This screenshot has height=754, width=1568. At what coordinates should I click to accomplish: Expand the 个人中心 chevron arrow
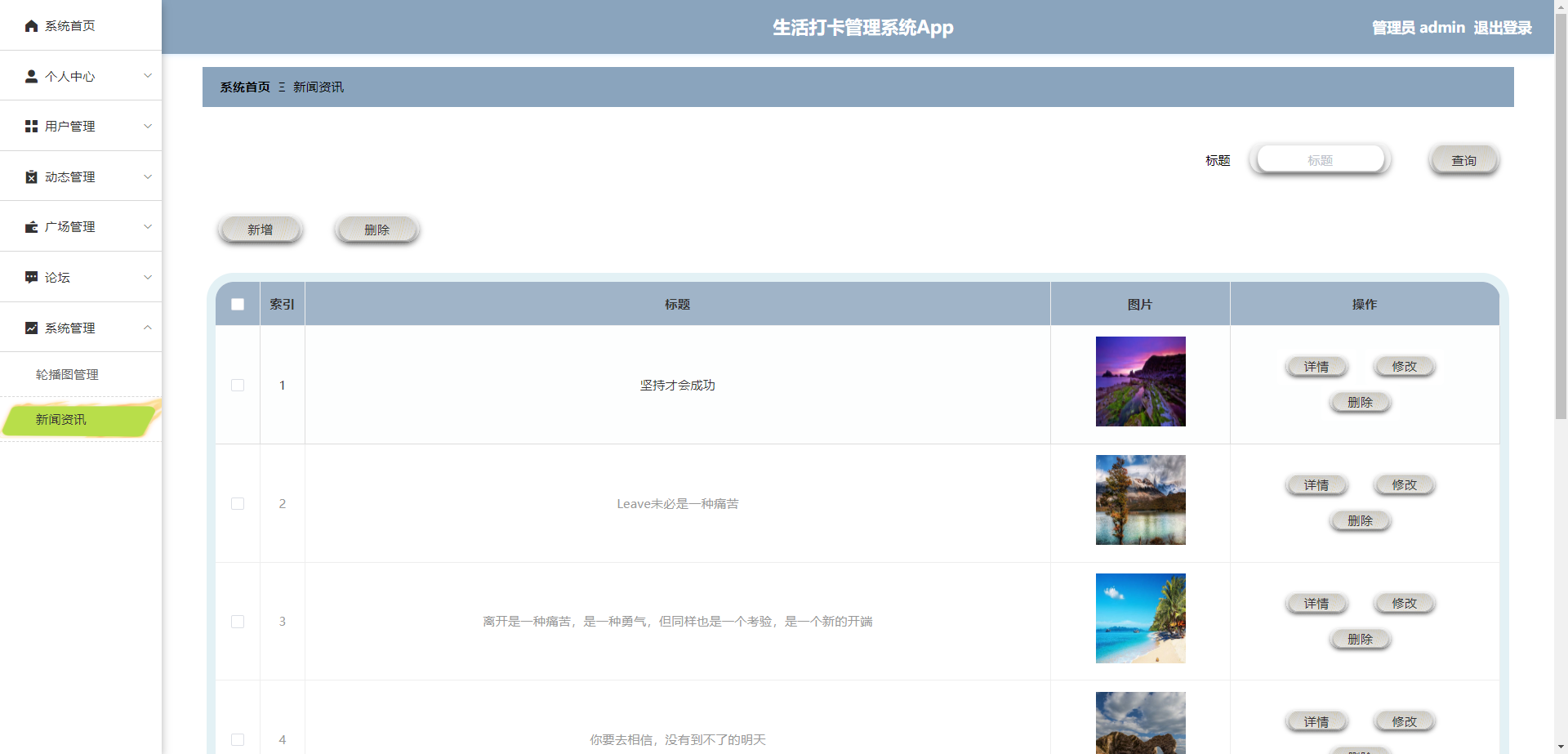(148, 76)
